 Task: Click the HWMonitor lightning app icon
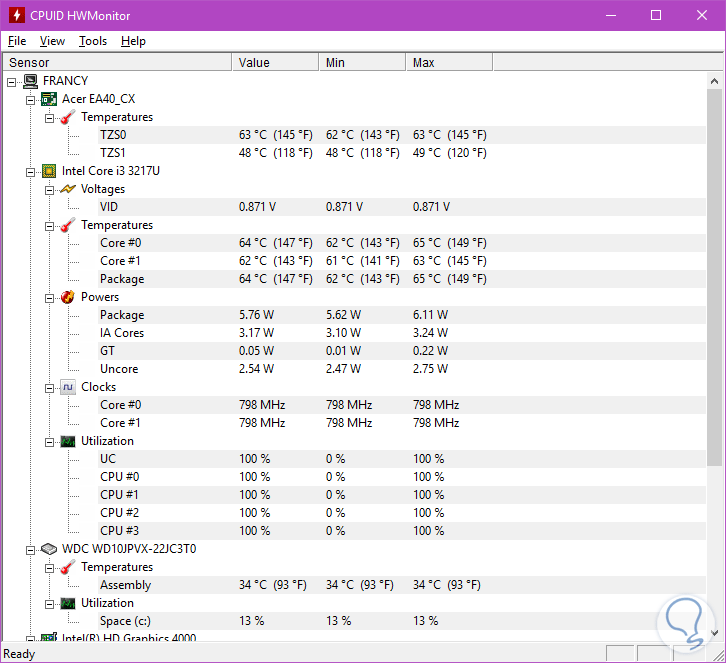17,15
